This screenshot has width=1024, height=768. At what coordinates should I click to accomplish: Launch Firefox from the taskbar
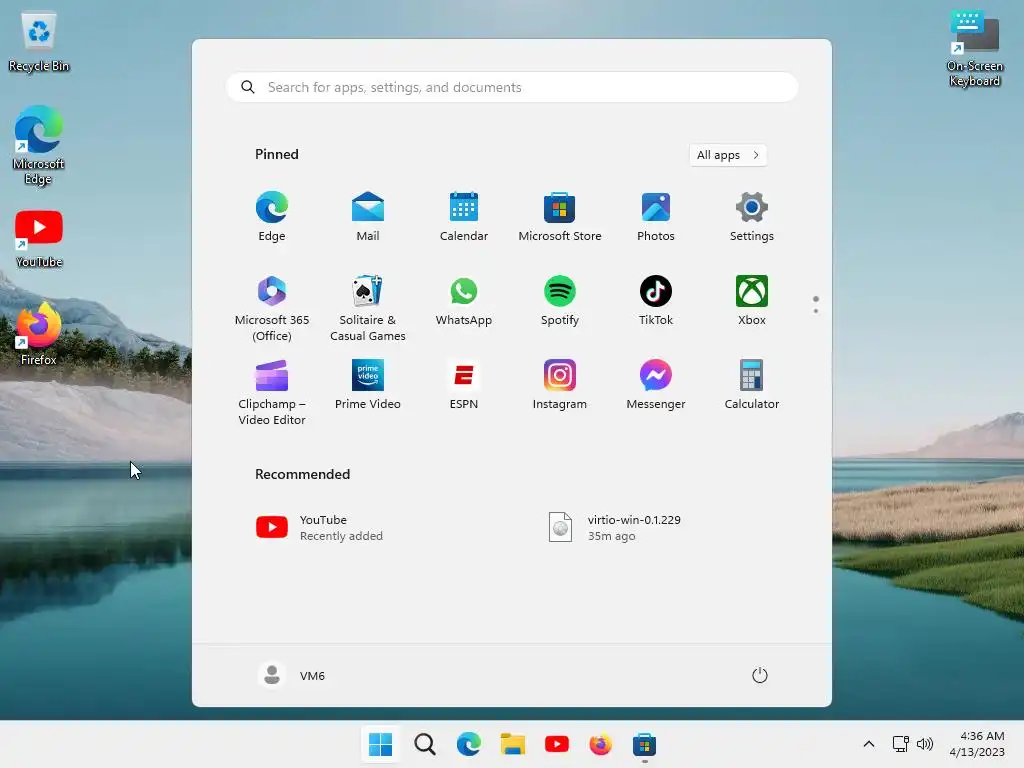(x=600, y=744)
